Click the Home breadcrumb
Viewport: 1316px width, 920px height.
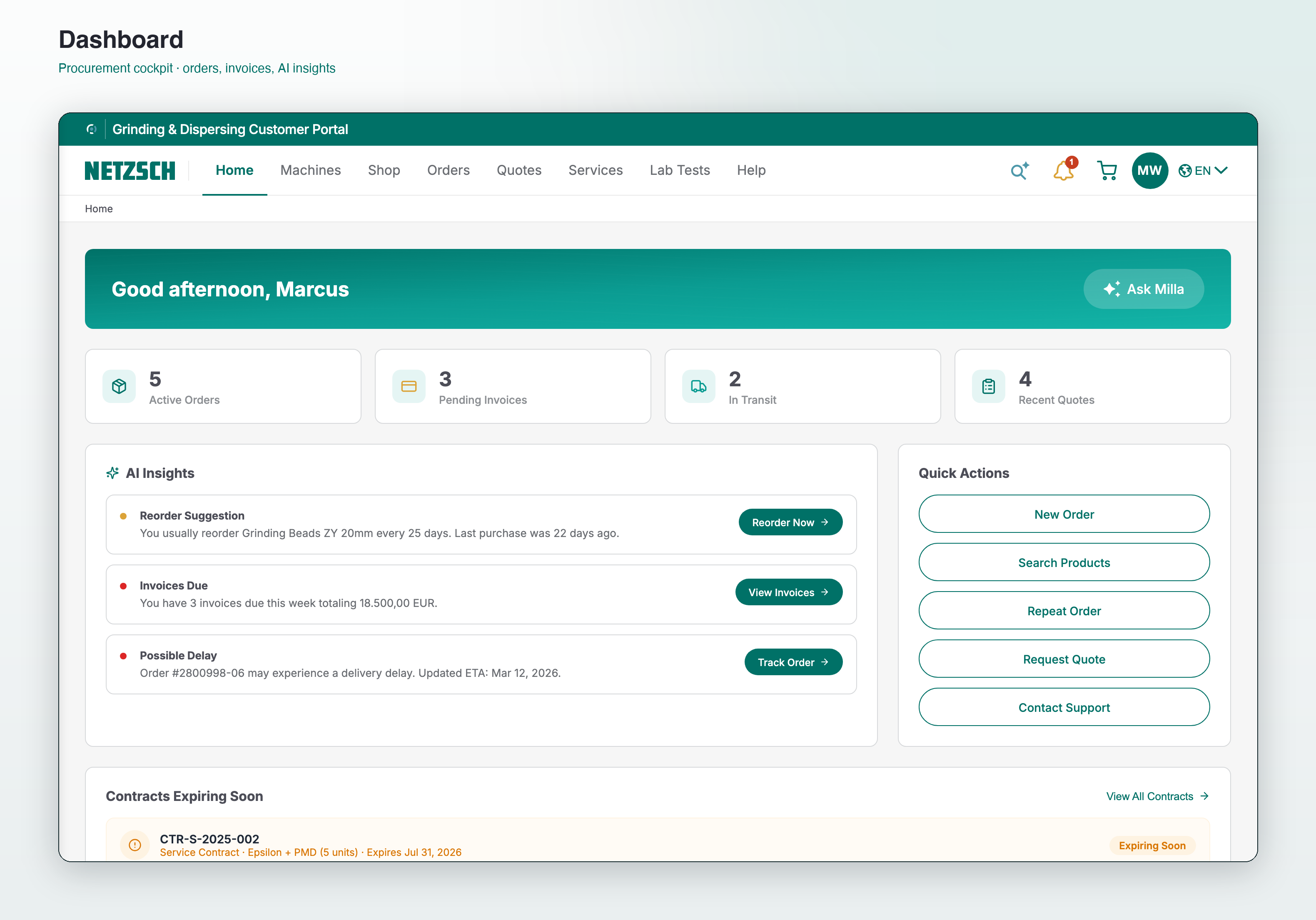pyautogui.click(x=99, y=209)
